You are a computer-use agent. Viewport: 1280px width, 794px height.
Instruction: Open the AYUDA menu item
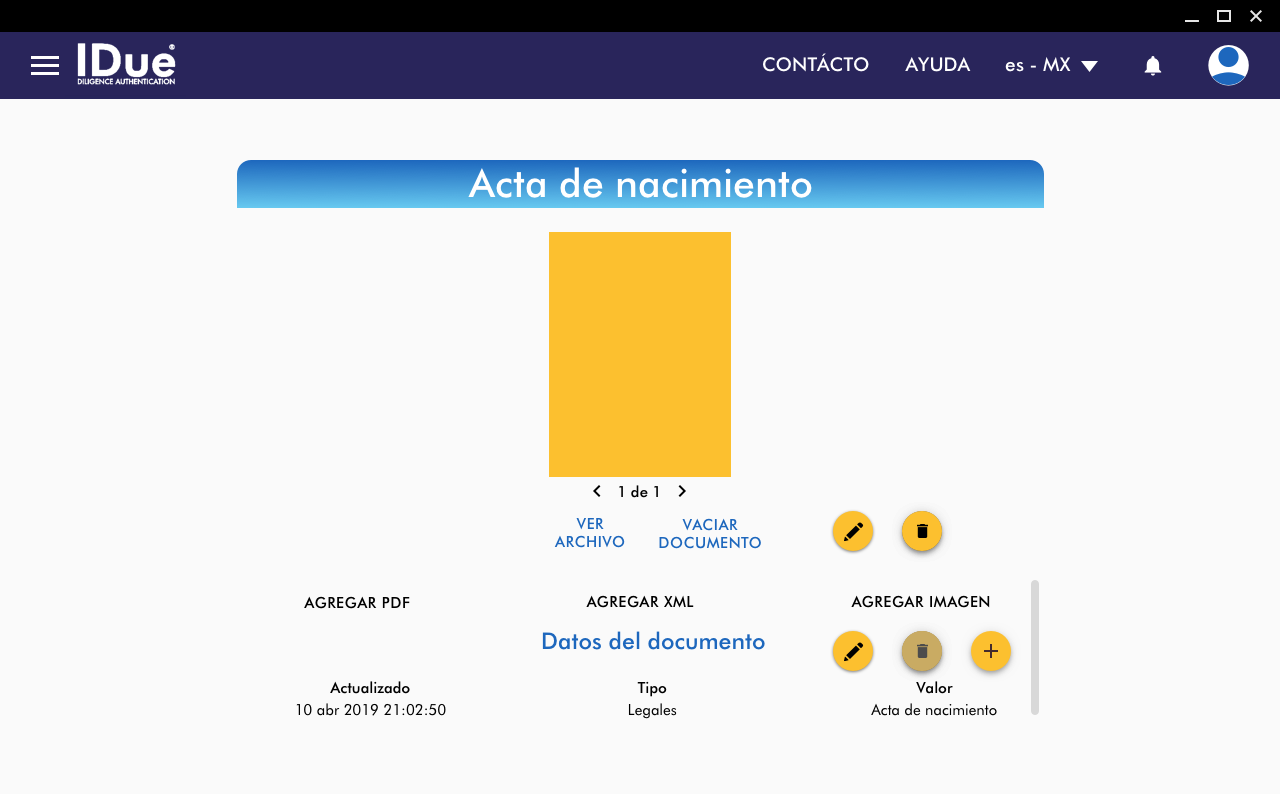click(937, 65)
